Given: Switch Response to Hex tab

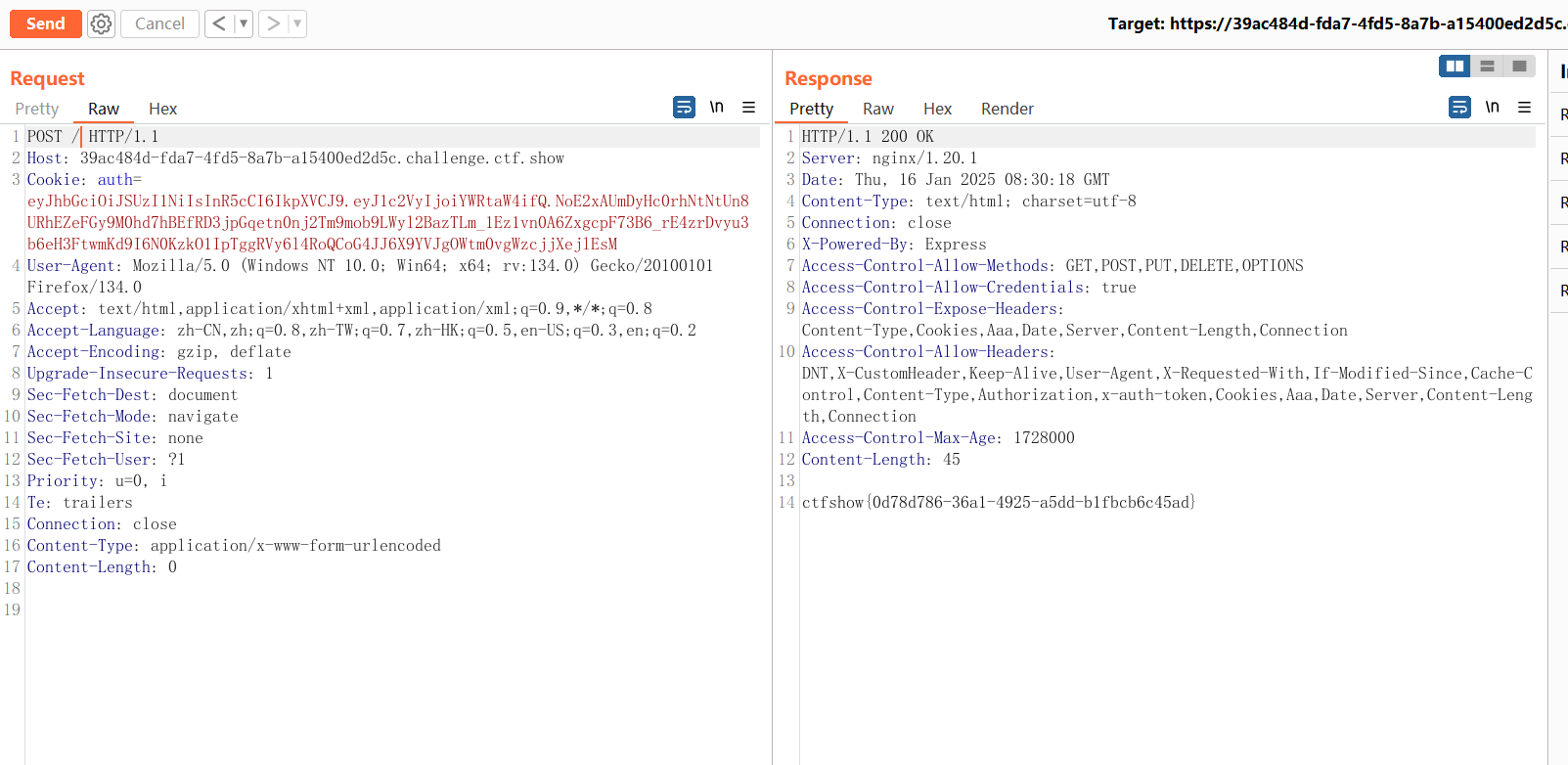Looking at the screenshot, I should click(937, 109).
